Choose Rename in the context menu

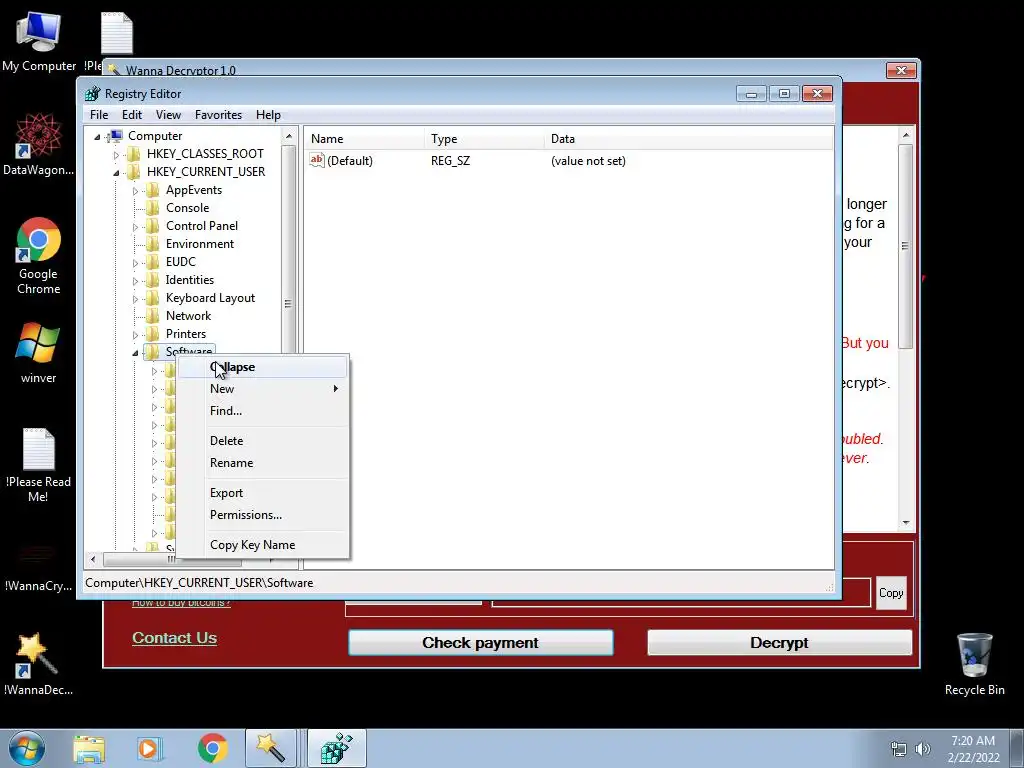tap(263, 463)
